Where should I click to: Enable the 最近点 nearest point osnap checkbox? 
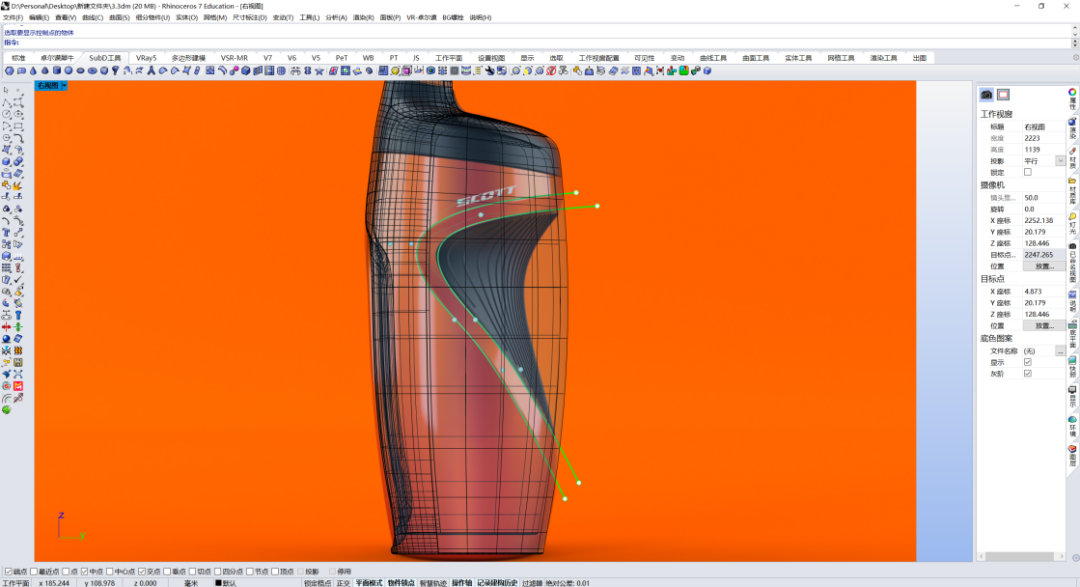(34, 571)
